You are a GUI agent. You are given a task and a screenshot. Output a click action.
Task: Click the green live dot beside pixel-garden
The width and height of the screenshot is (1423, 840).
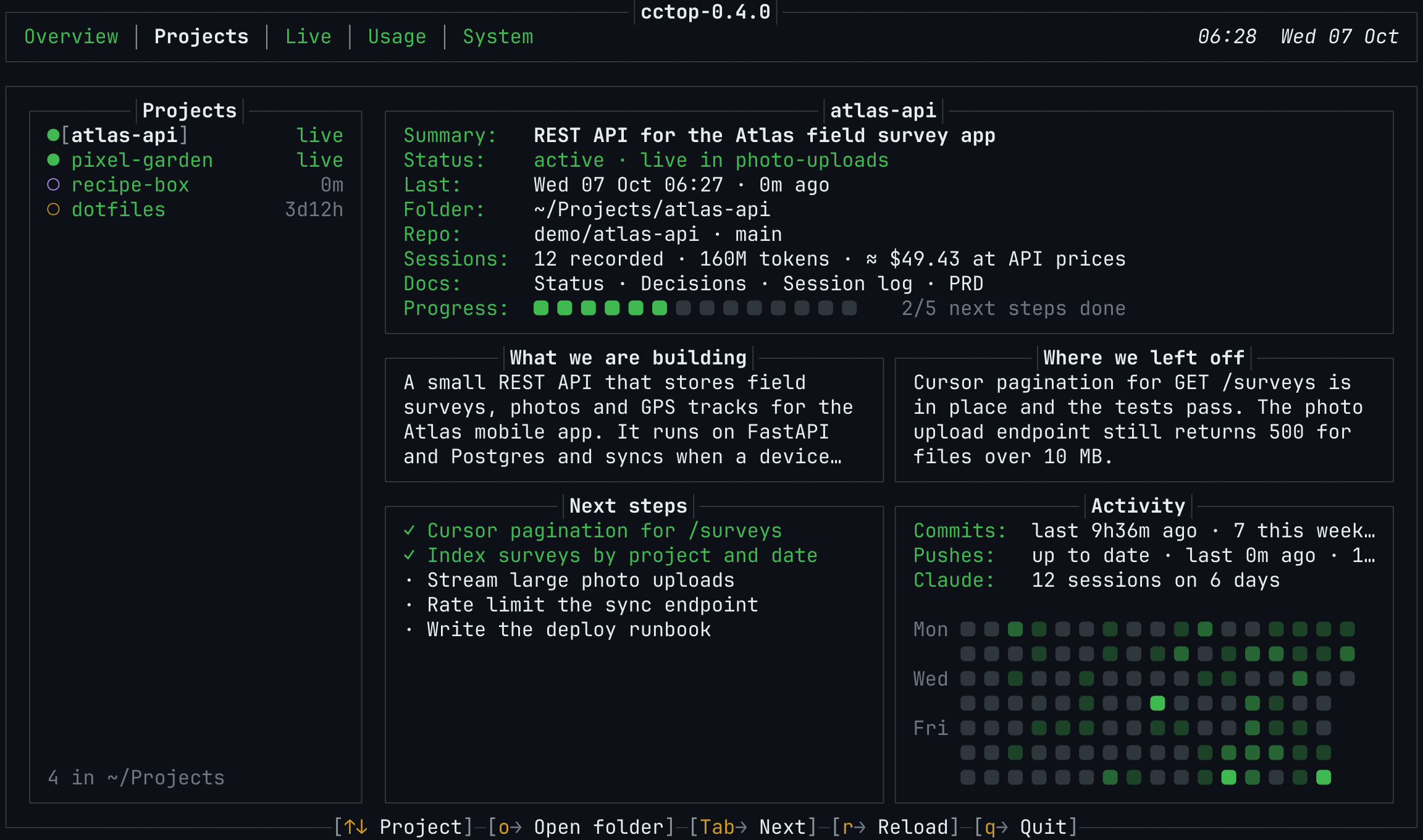click(53, 160)
